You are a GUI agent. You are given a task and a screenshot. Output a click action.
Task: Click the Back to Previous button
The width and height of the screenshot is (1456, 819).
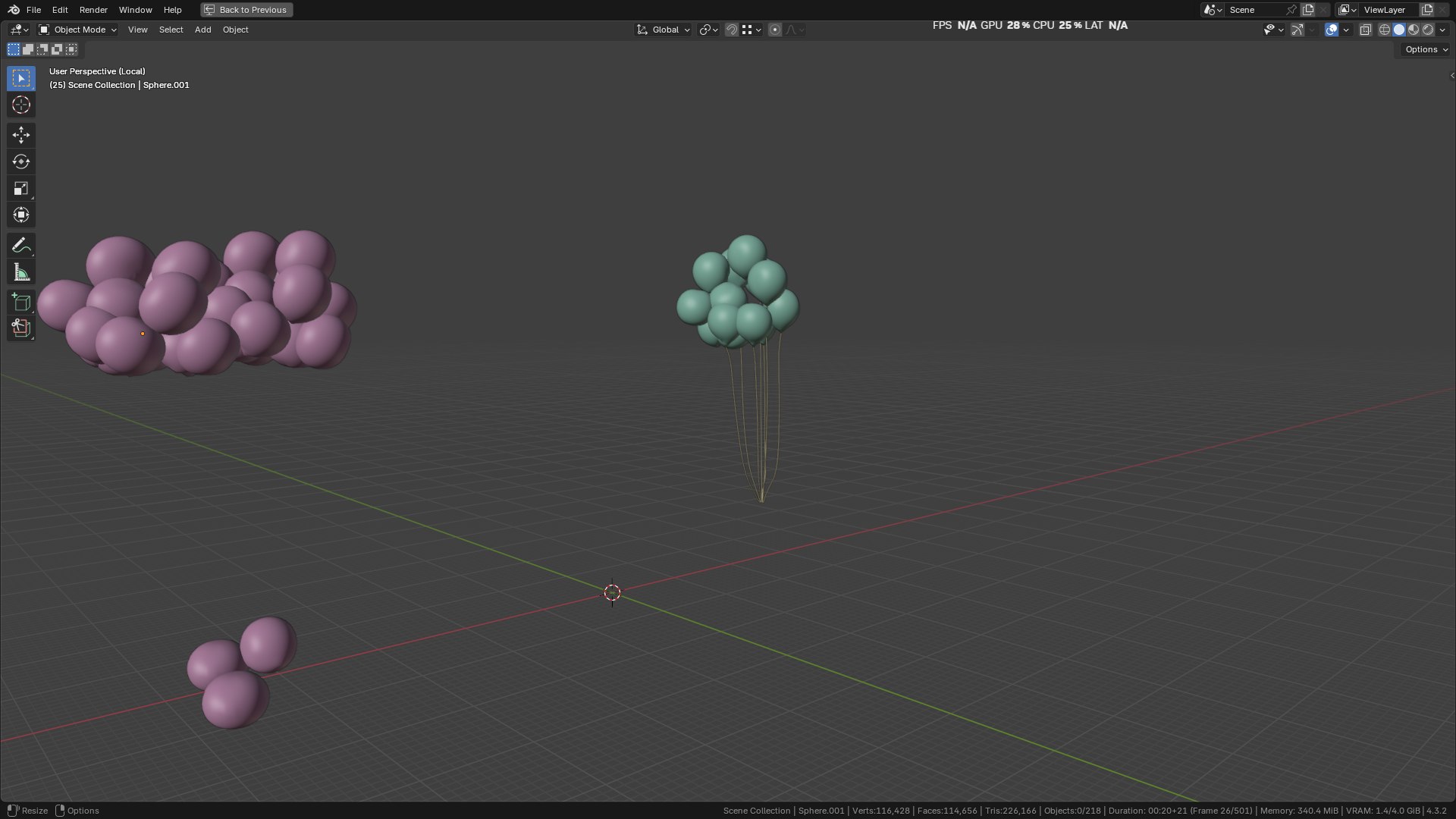pyautogui.click(x=246, y=10)
